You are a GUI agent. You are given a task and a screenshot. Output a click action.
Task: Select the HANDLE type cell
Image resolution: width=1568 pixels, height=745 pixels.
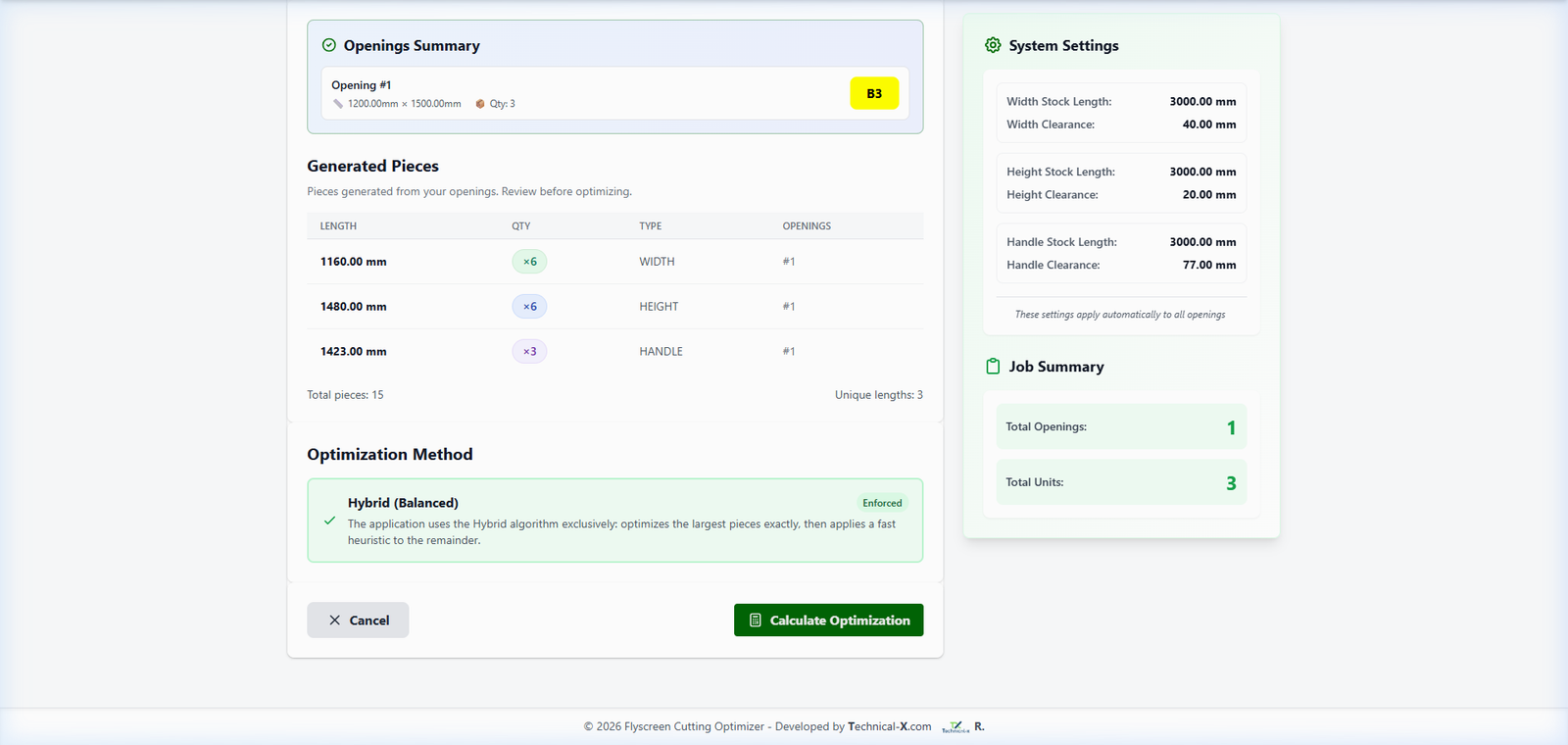coord(661,352)
